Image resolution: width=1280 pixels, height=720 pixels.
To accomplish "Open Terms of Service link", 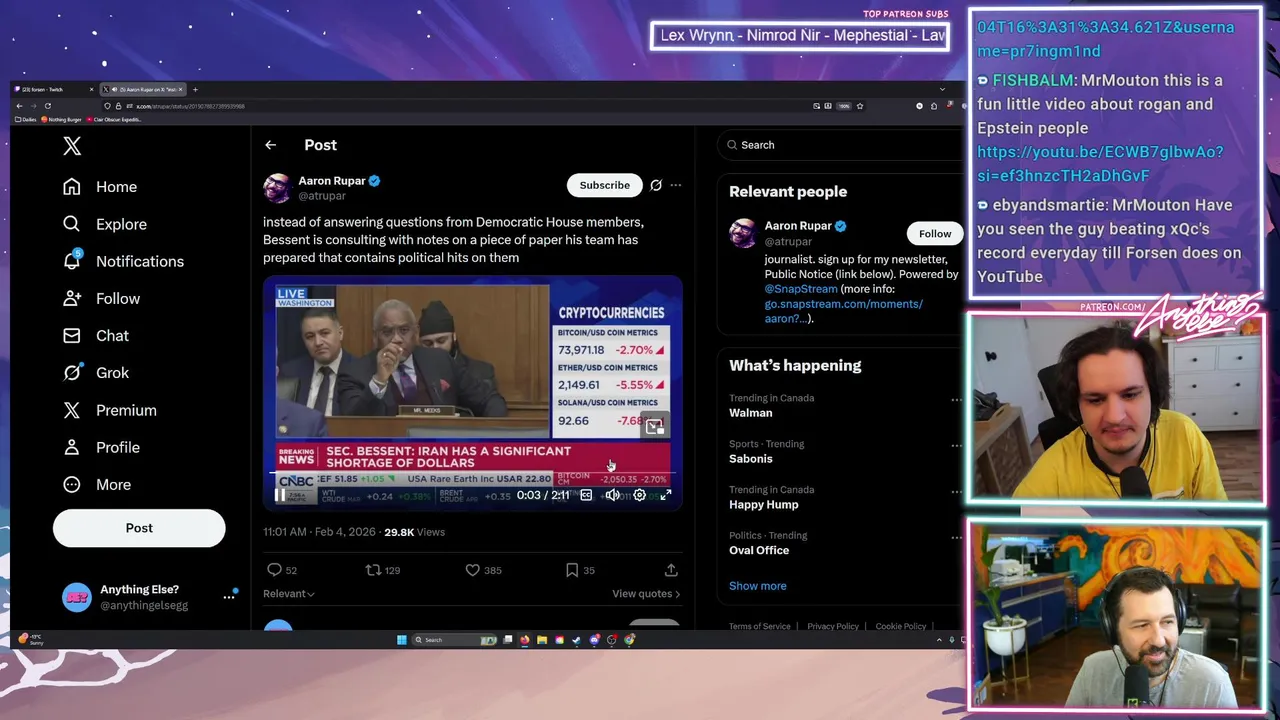I will (x=760, y=626).
